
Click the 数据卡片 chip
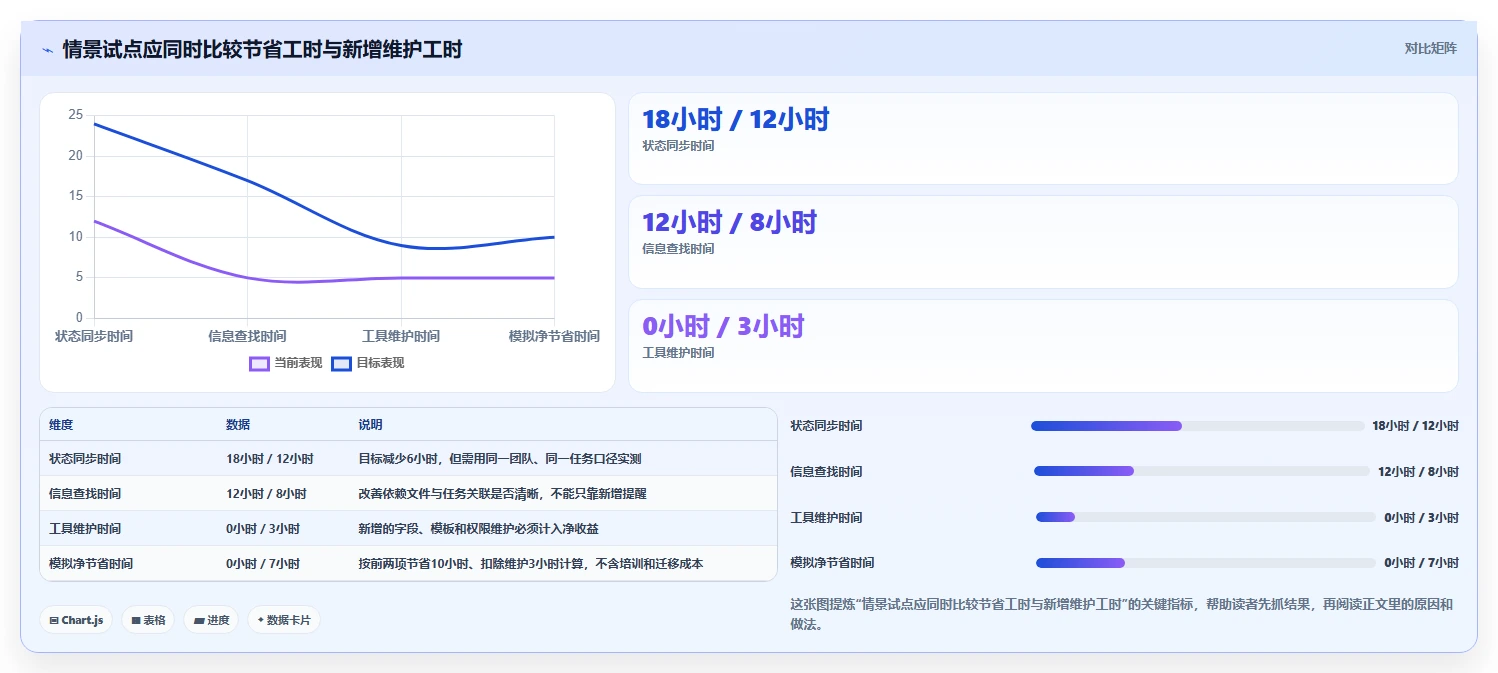284,620
